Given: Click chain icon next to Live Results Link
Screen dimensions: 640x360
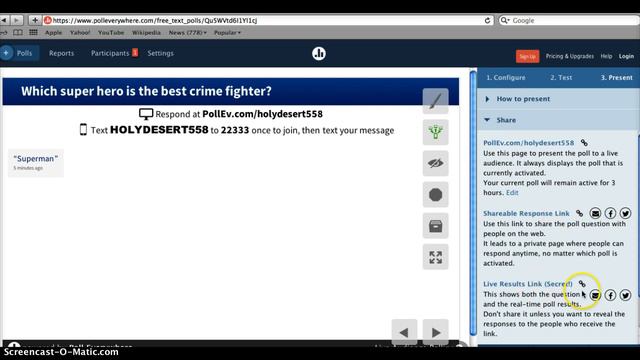Looking at the screenshot, I should [x=582, y=284].
